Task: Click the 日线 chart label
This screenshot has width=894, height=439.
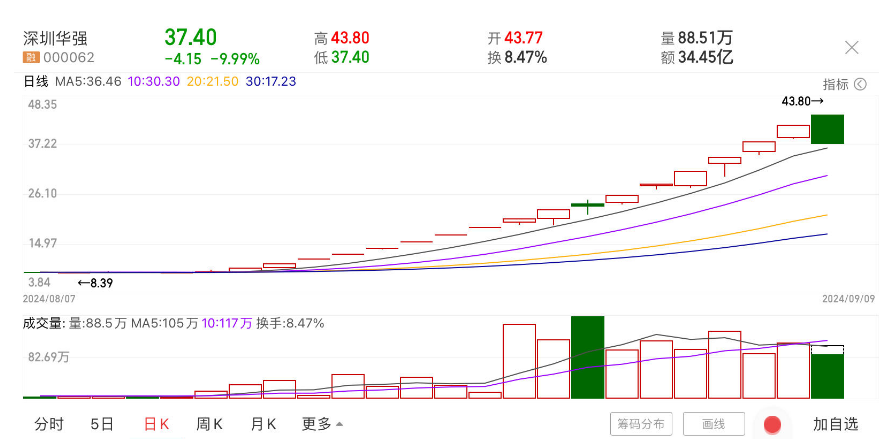Action: [x=35, y=82]
